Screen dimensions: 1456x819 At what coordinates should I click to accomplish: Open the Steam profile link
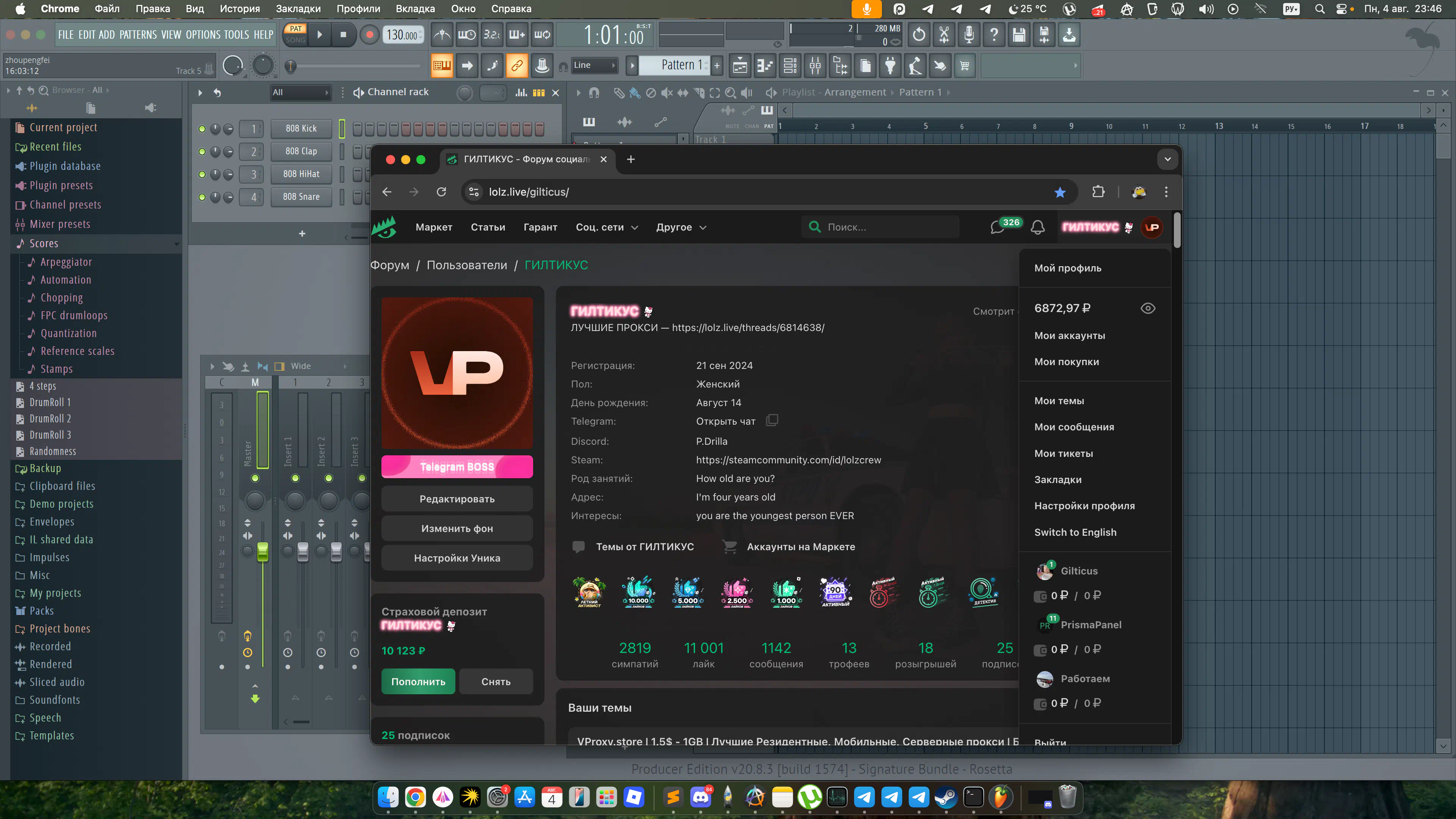coord(789,460)
